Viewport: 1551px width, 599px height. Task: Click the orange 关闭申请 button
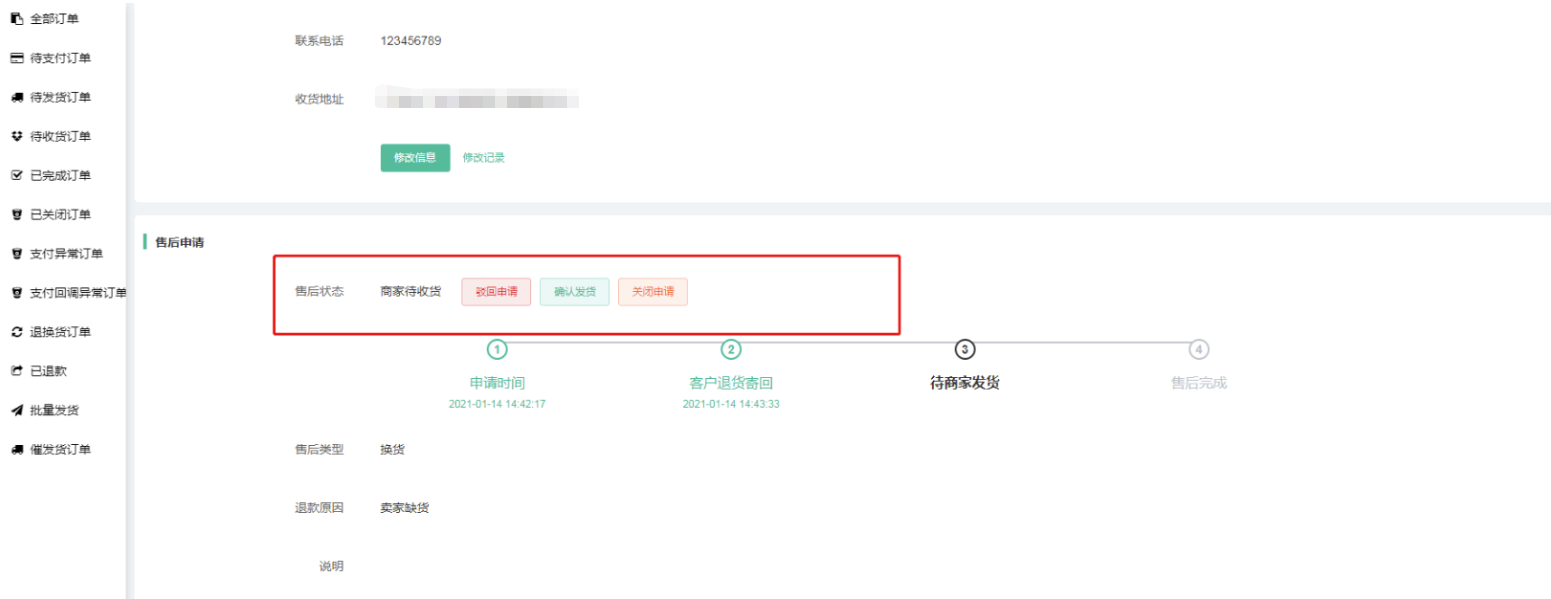pos(653,292)
